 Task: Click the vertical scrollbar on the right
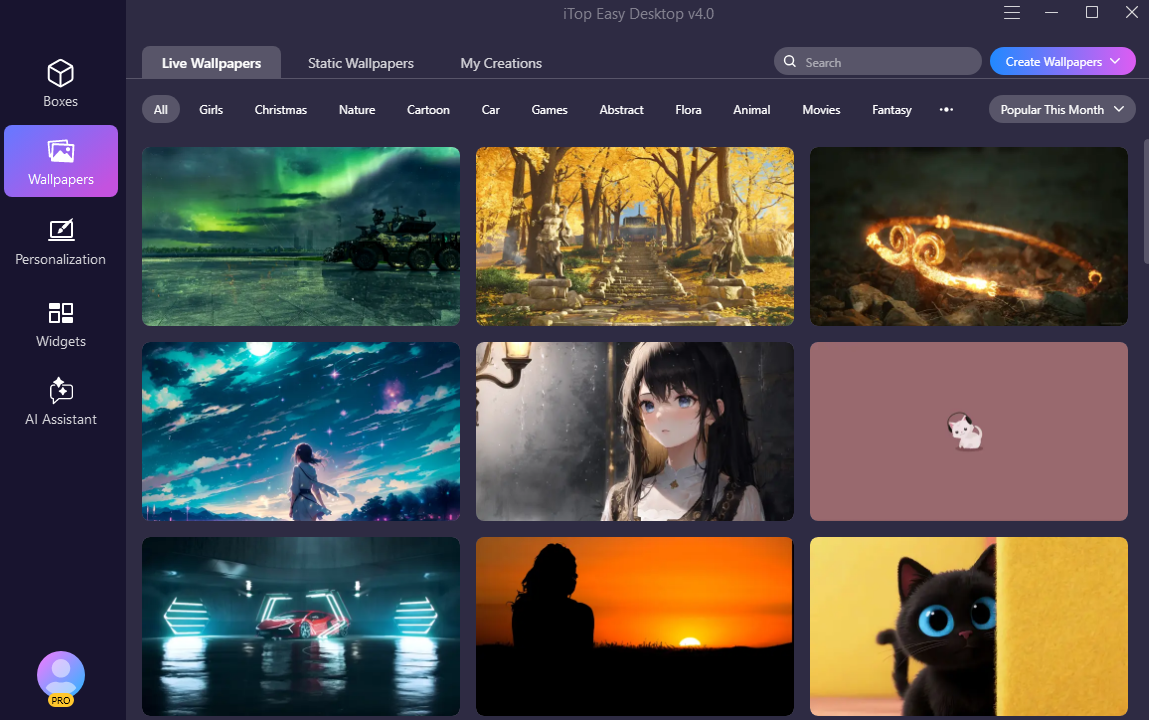click(1145, 202)
